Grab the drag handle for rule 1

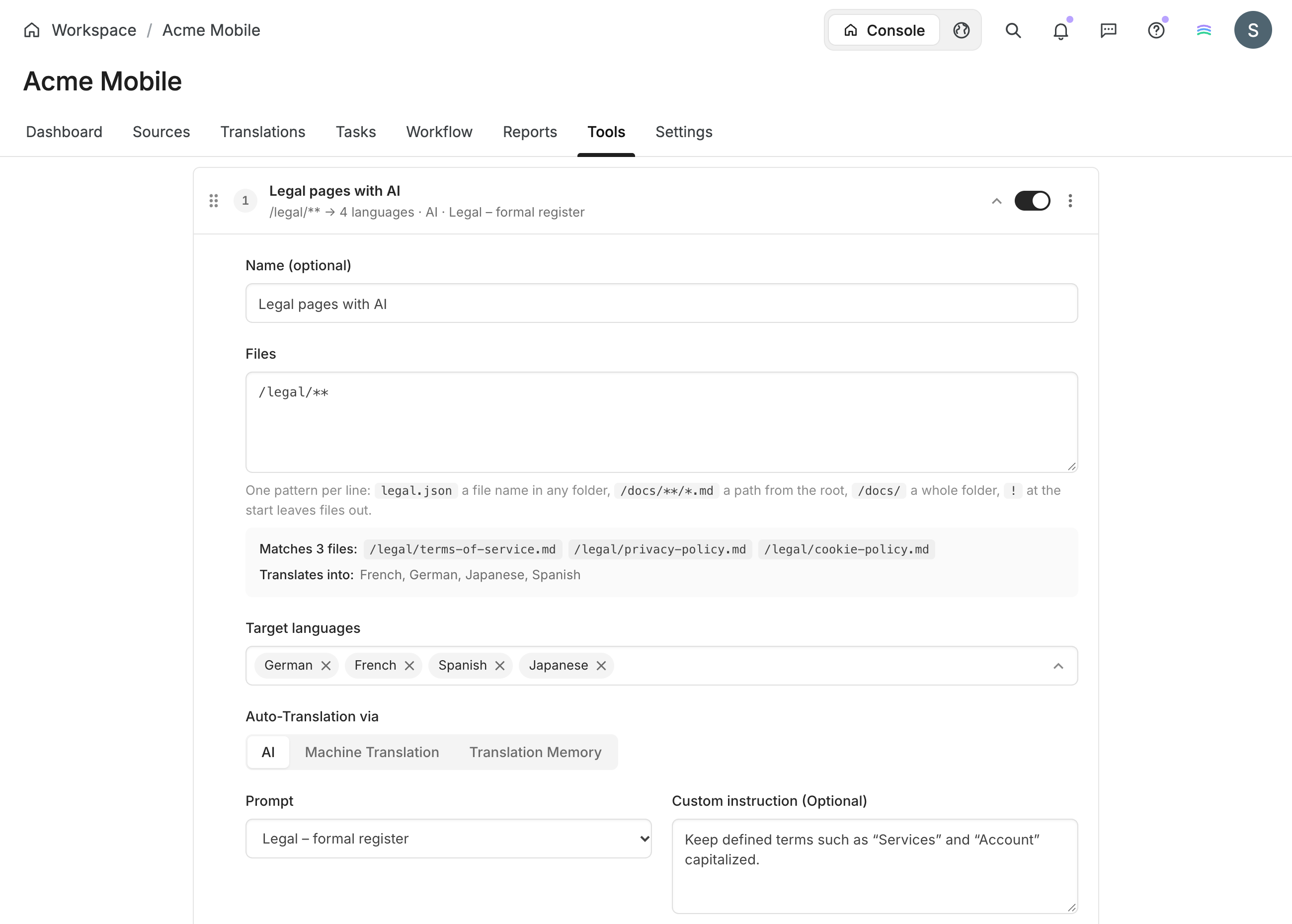[214, 200]
